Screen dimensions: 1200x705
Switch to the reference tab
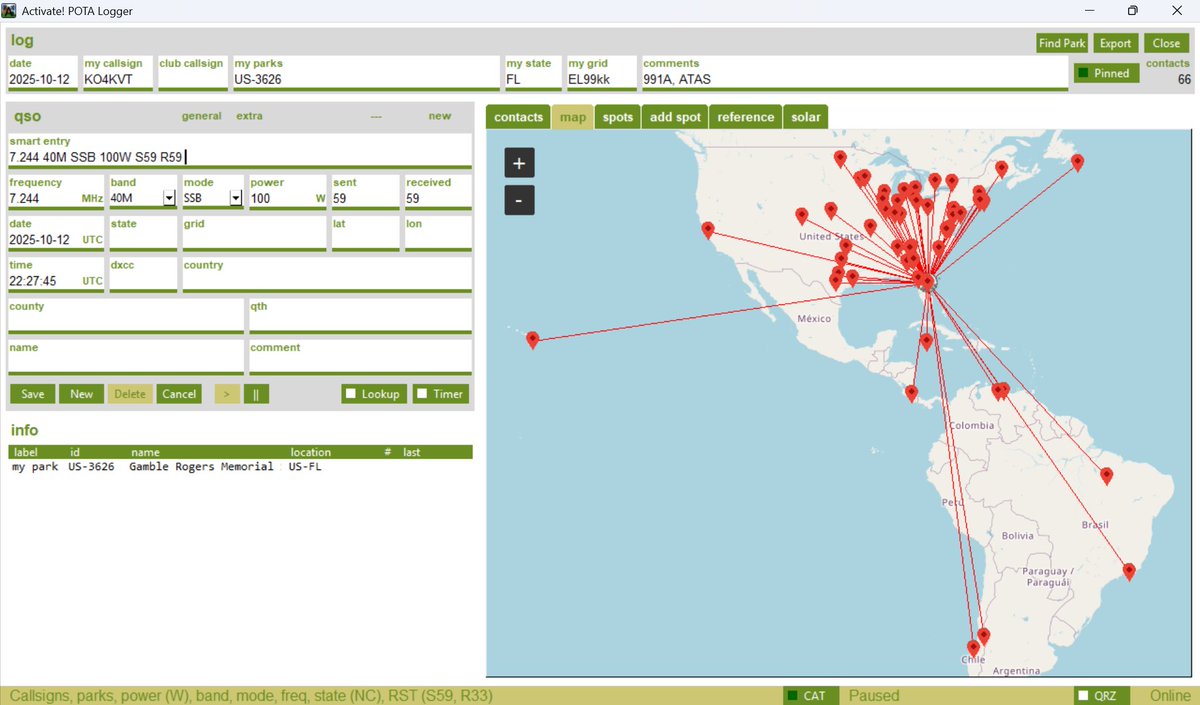(746, 117)
